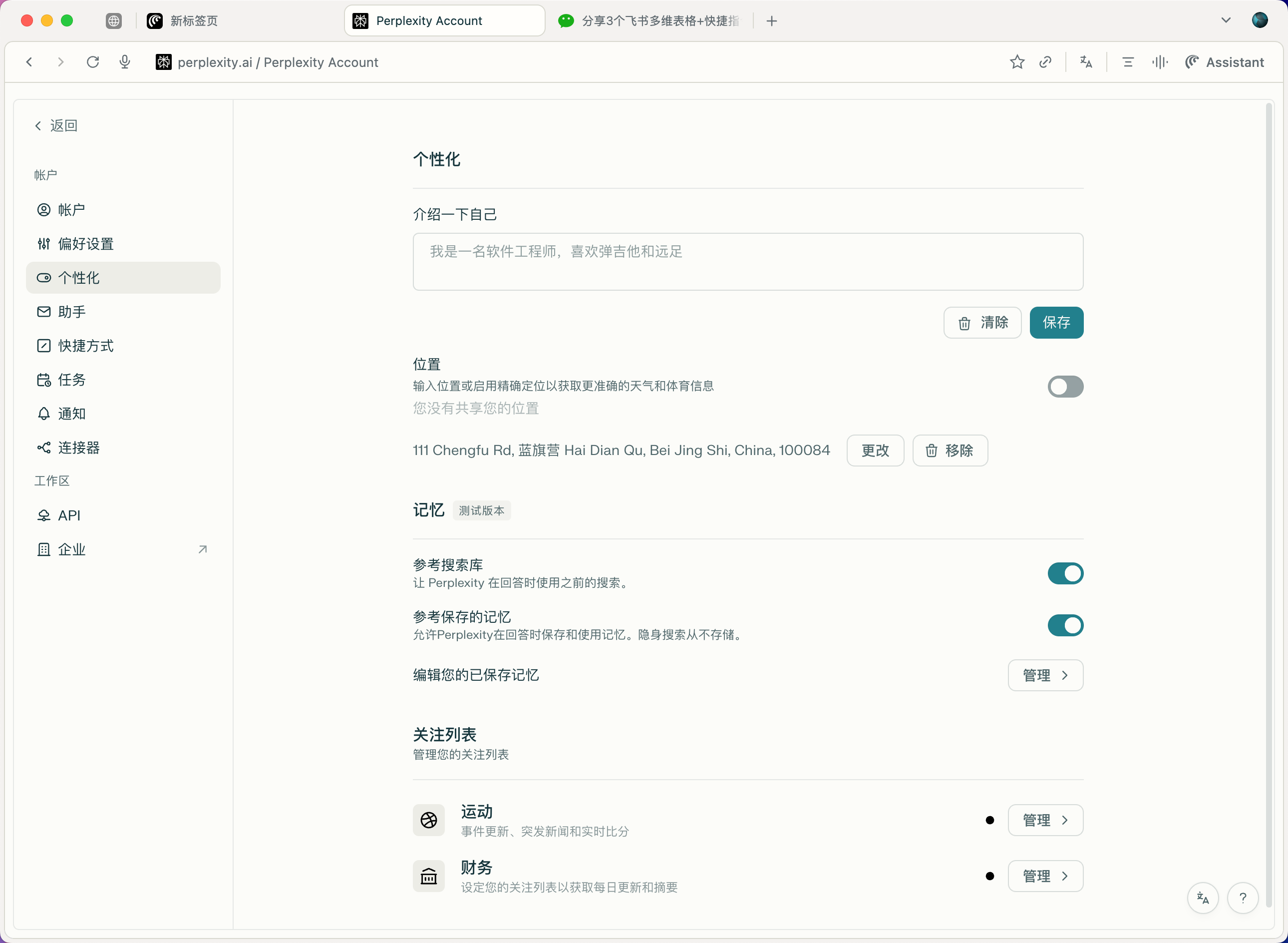This screenshot has height=943, width=1288.
Task: Open manage for saved memories
Action: (1045, 675)
